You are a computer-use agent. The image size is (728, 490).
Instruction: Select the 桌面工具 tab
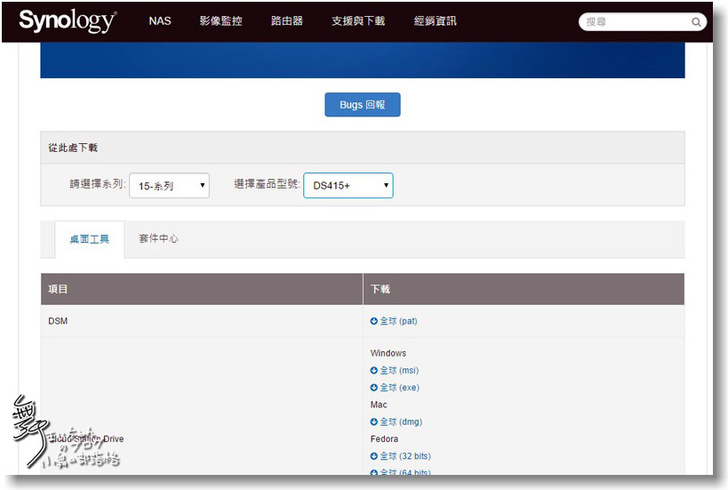(89, 240)
